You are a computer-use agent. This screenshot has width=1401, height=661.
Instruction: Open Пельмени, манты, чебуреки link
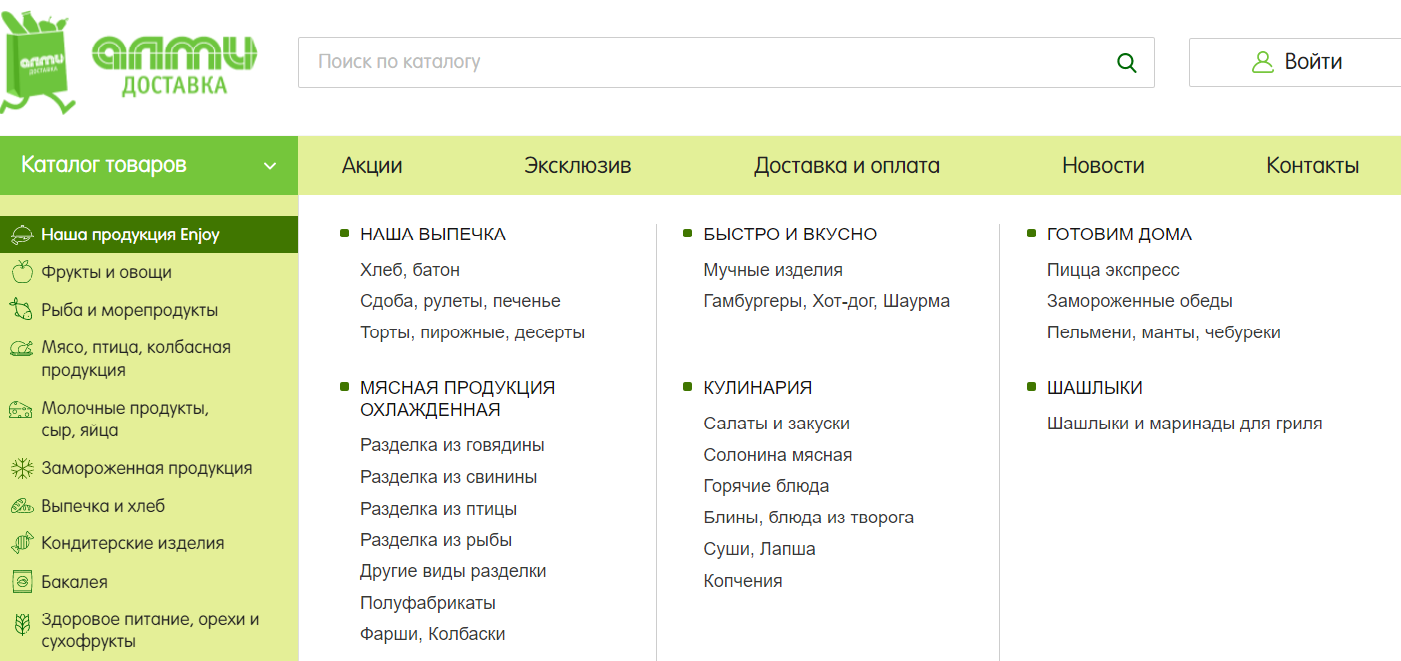pyautogui.click(x=1164, y=332)
